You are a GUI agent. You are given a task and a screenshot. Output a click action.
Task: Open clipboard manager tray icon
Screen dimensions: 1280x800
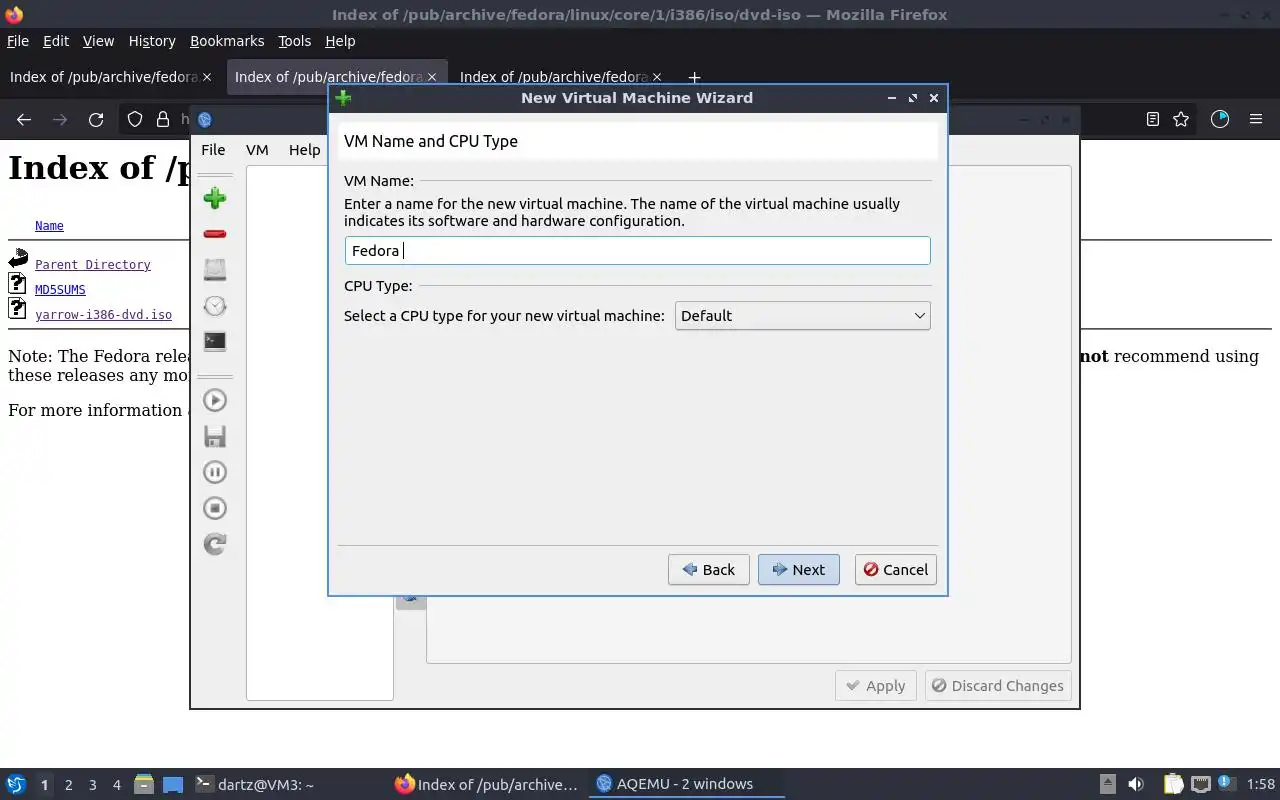(1173, 784)
